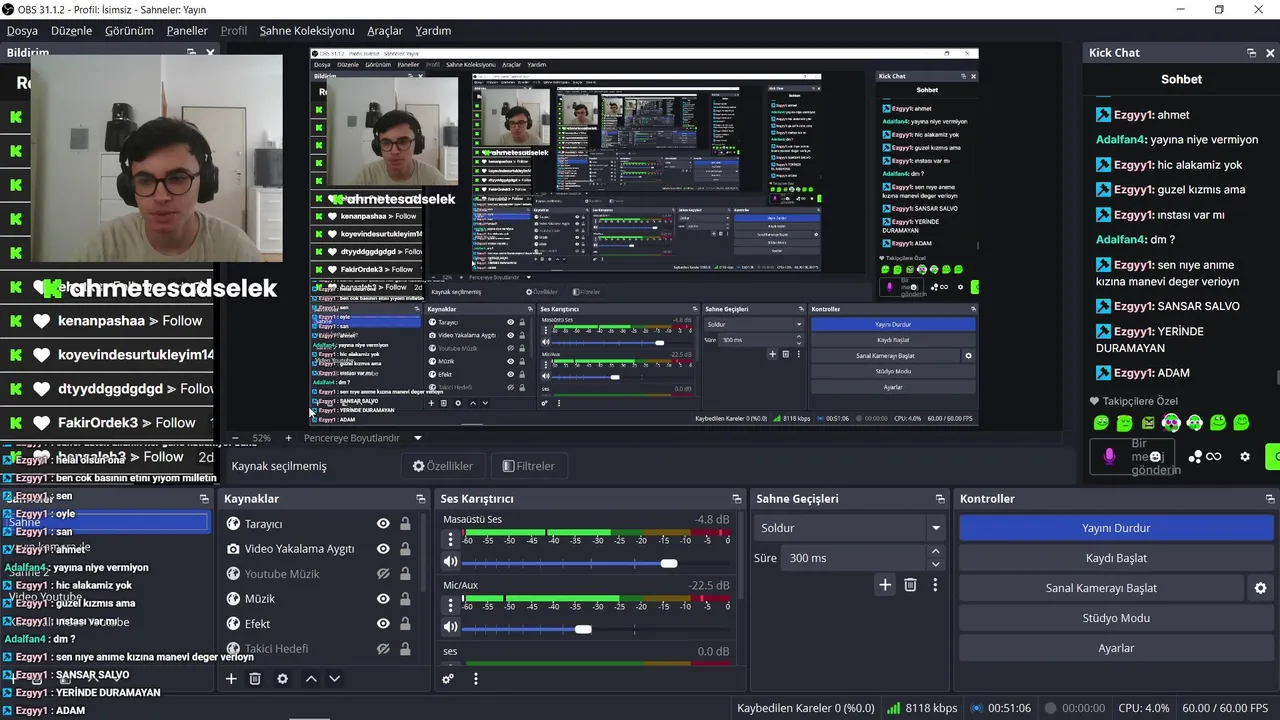1280x720 pixels.
Task: Zoom out the preview with minus
Action: coord(236,438)
